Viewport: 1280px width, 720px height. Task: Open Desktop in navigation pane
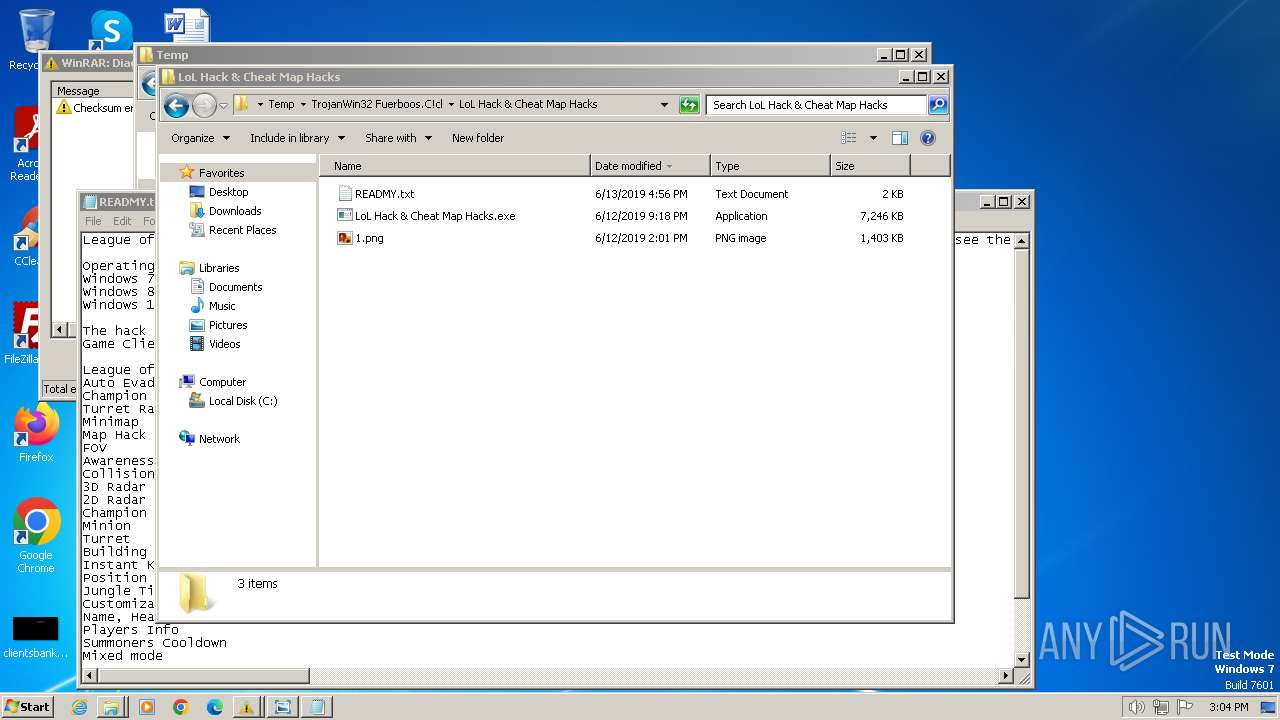[228, 192]
